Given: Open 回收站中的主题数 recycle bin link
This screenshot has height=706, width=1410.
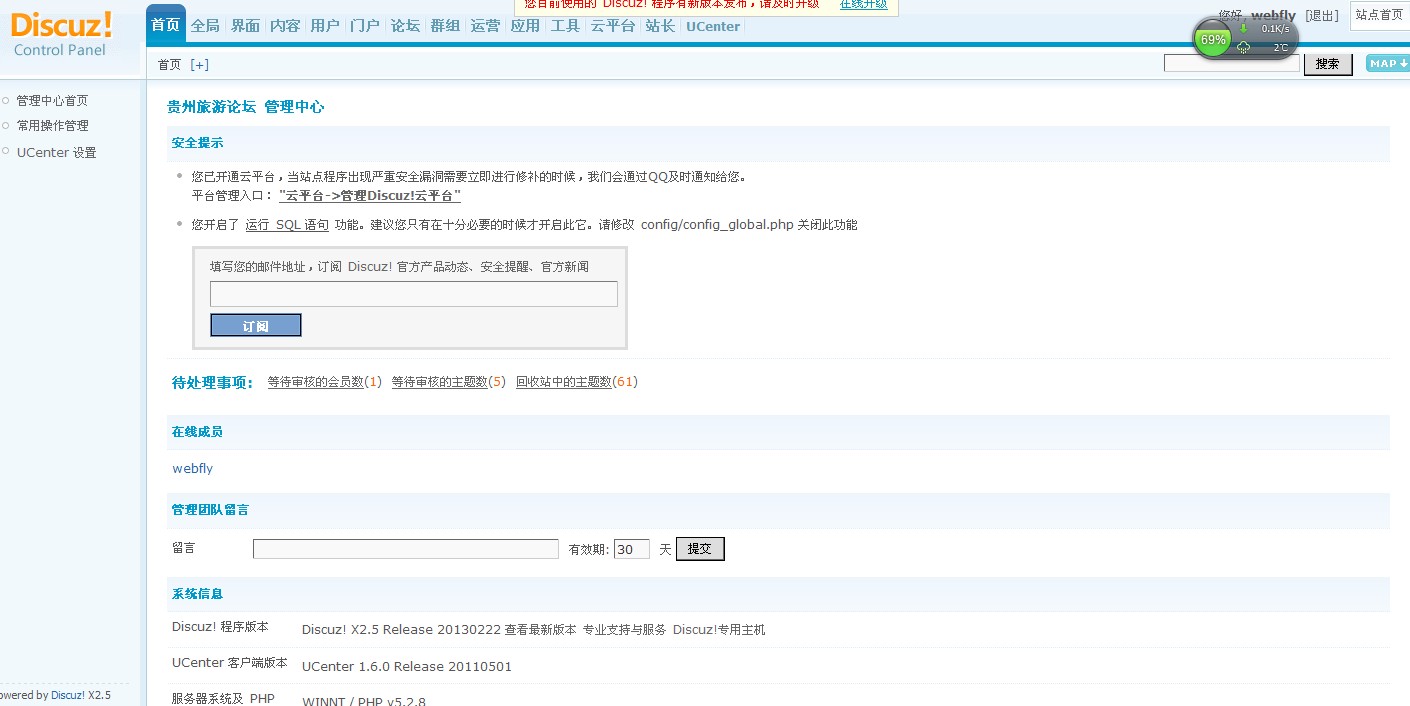Looking at the screenshot, I should [563, 382].
